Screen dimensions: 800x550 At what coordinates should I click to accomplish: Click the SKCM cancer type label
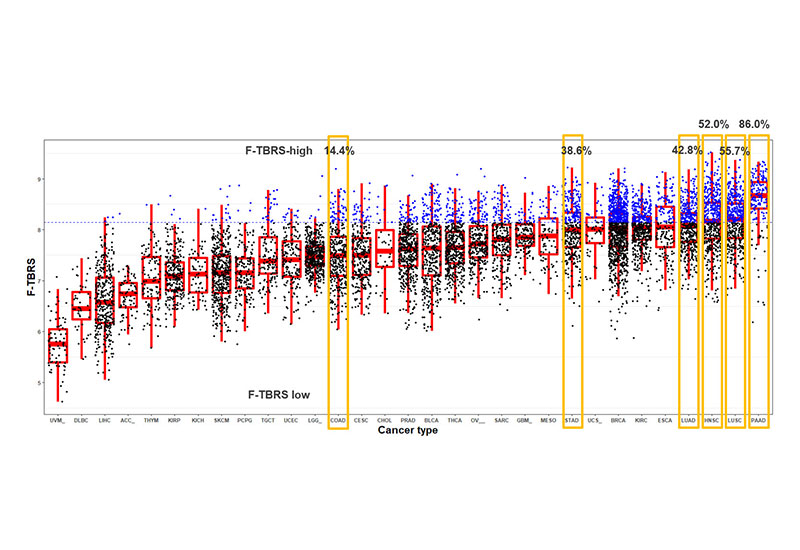(x=221, y=422)
